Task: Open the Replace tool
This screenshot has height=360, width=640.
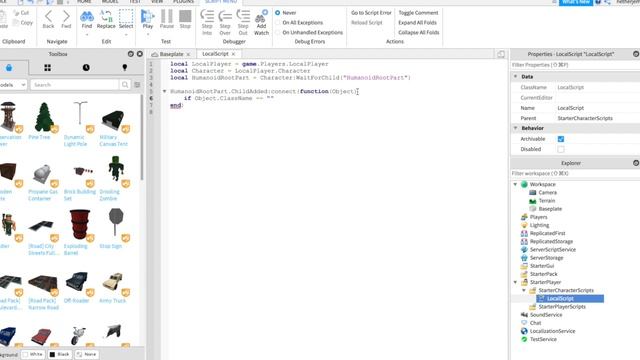Action: tap(106, 19)
